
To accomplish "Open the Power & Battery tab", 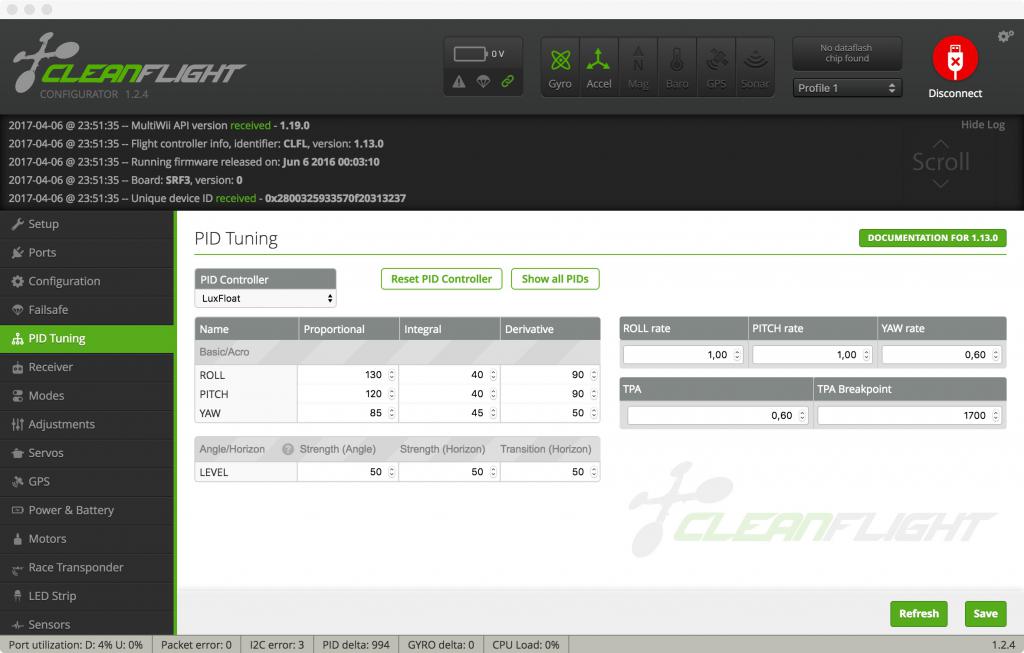I will pyautogui.click(x=87, y=511).
